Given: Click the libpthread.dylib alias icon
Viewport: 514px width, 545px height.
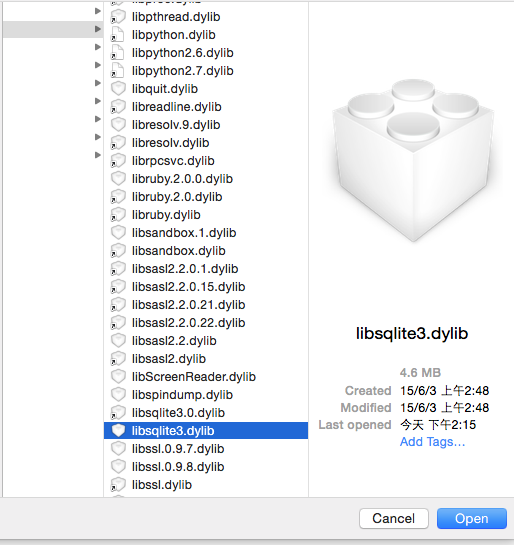Looking at the screenshot, I should 118,17.
